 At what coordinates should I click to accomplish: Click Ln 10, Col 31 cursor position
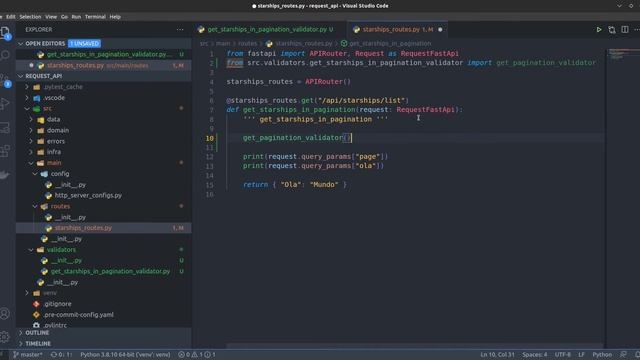(497, 354)
